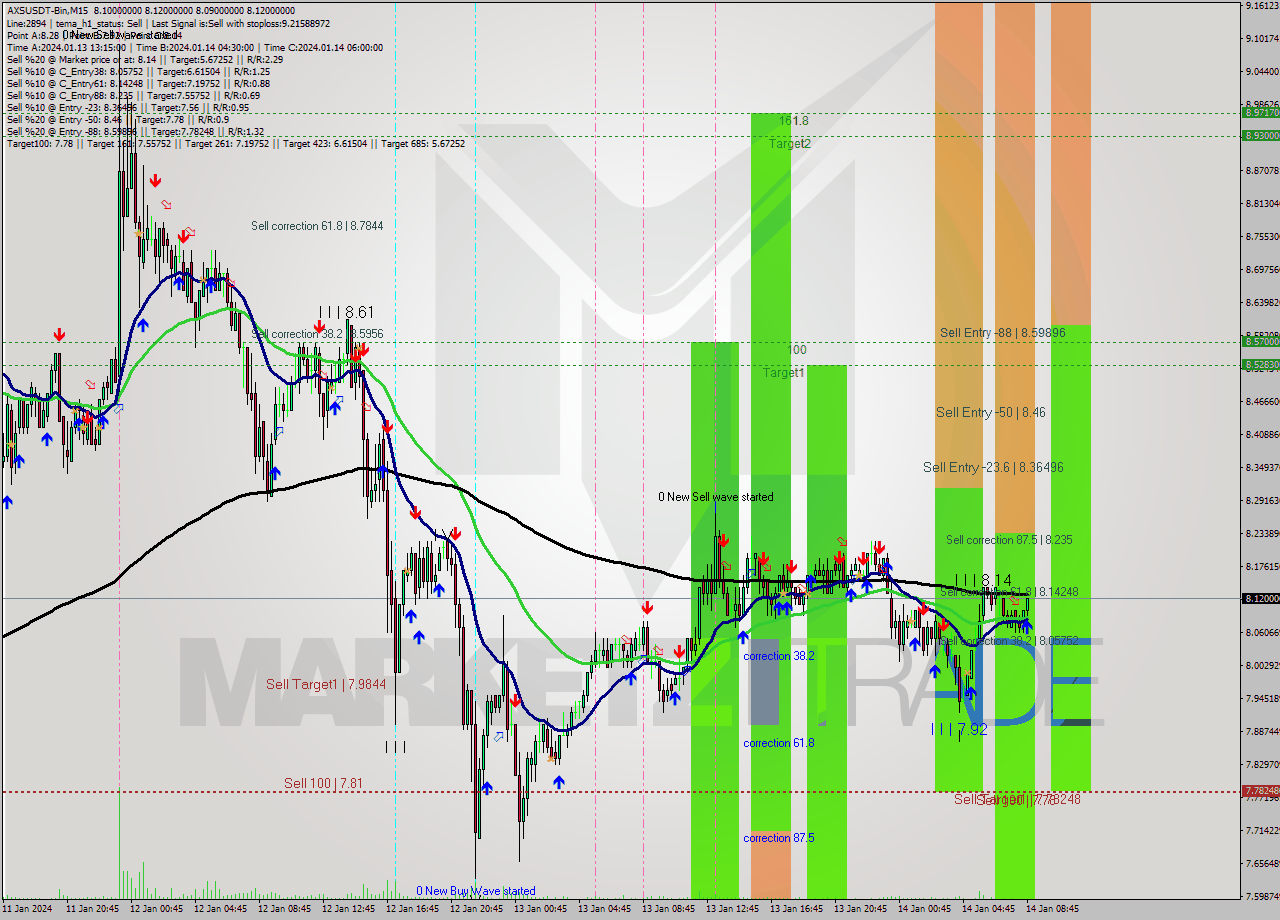Click the 'Sell %10 @ C_Entry38: 8.05752' line
The width and height of the screenshot is (1280, 920).
click(x=138, y=71)
